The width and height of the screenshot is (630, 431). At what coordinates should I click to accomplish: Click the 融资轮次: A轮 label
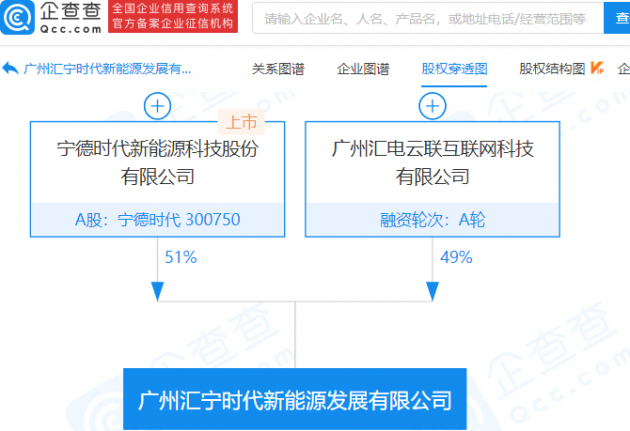pos(432,220)
